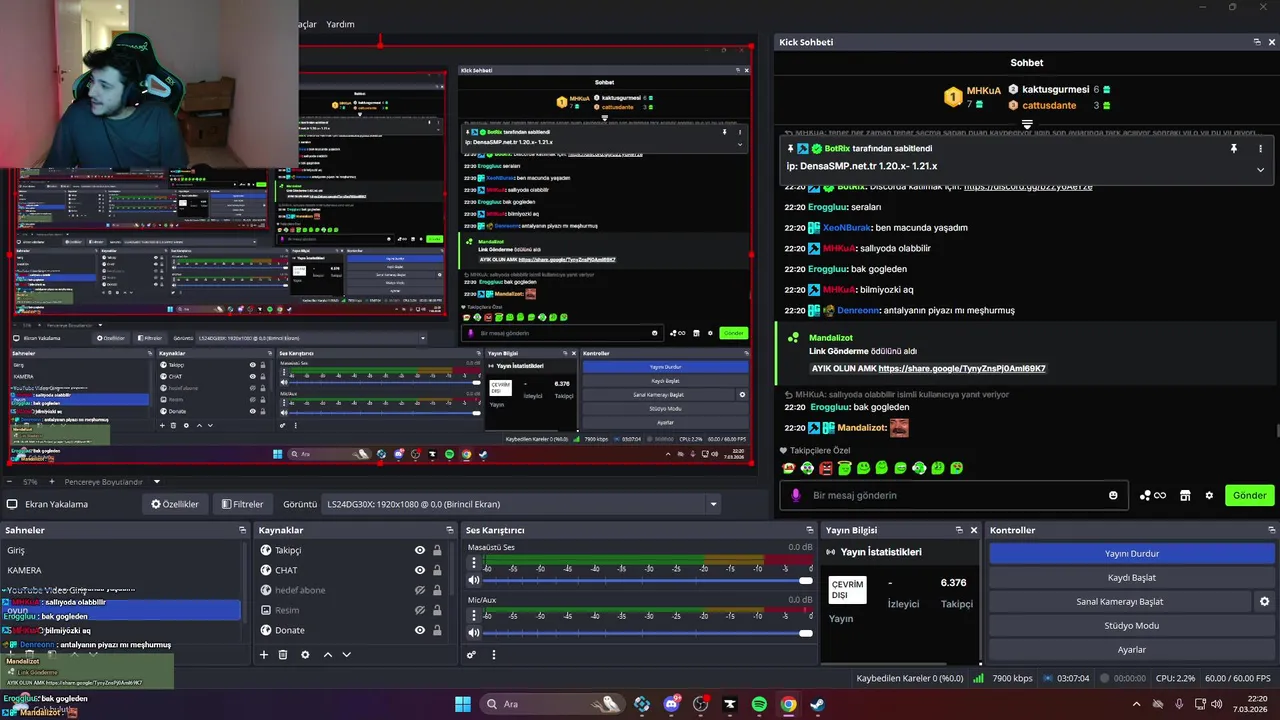Image resolution: width=1280 pixels, height=720 pixels.
Task: Open the Windows Start menu
Action: (463, 704)
